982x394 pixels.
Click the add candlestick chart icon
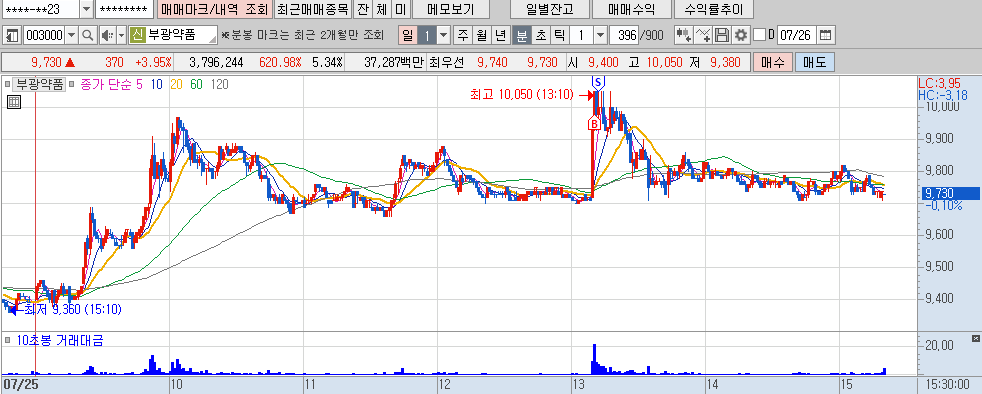click(x=684, y=35)
